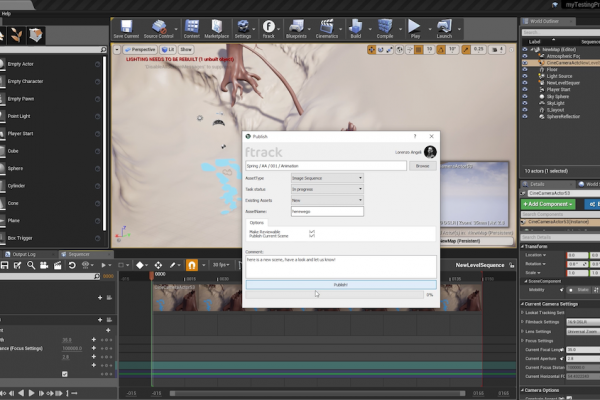Click AssetName input field
This screenshot has height=400, width=600.
[327, 211]
